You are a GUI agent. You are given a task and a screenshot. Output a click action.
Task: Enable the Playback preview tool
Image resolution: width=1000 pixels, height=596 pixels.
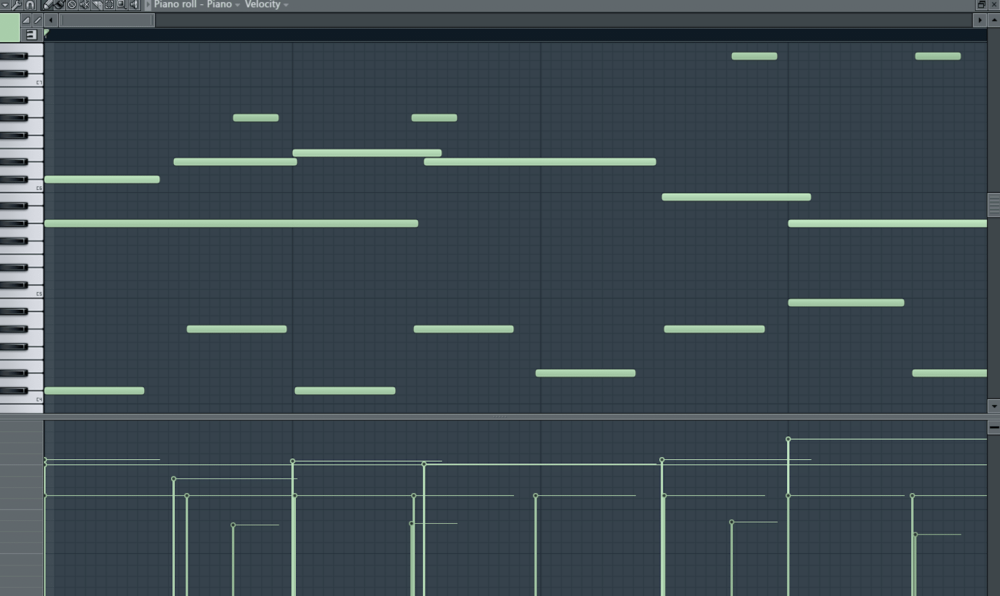pyautogui.click(x=136, y=5)
